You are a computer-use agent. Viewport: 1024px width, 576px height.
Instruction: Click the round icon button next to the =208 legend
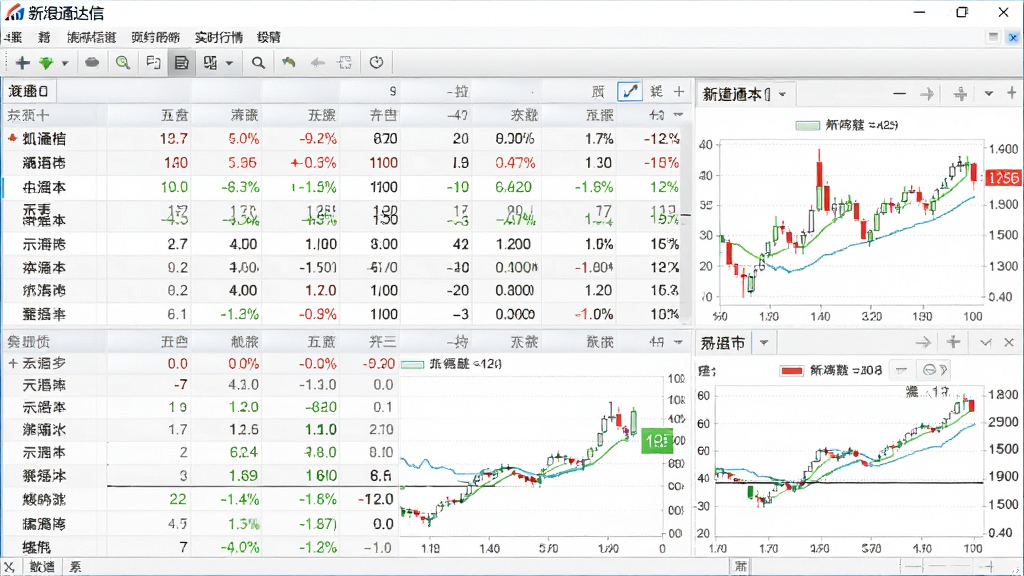point(933,370)
